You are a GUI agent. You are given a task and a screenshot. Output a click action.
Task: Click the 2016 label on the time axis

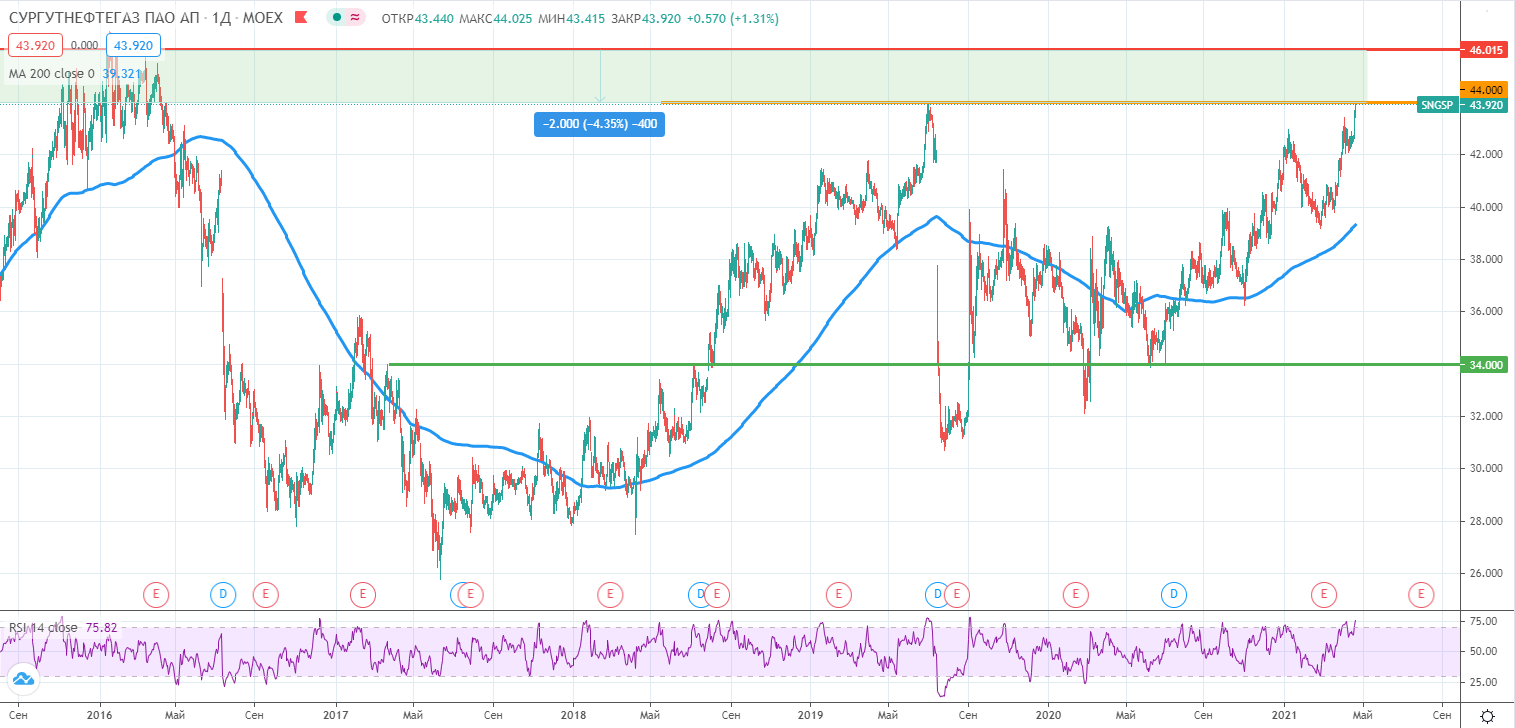point(98,716)
